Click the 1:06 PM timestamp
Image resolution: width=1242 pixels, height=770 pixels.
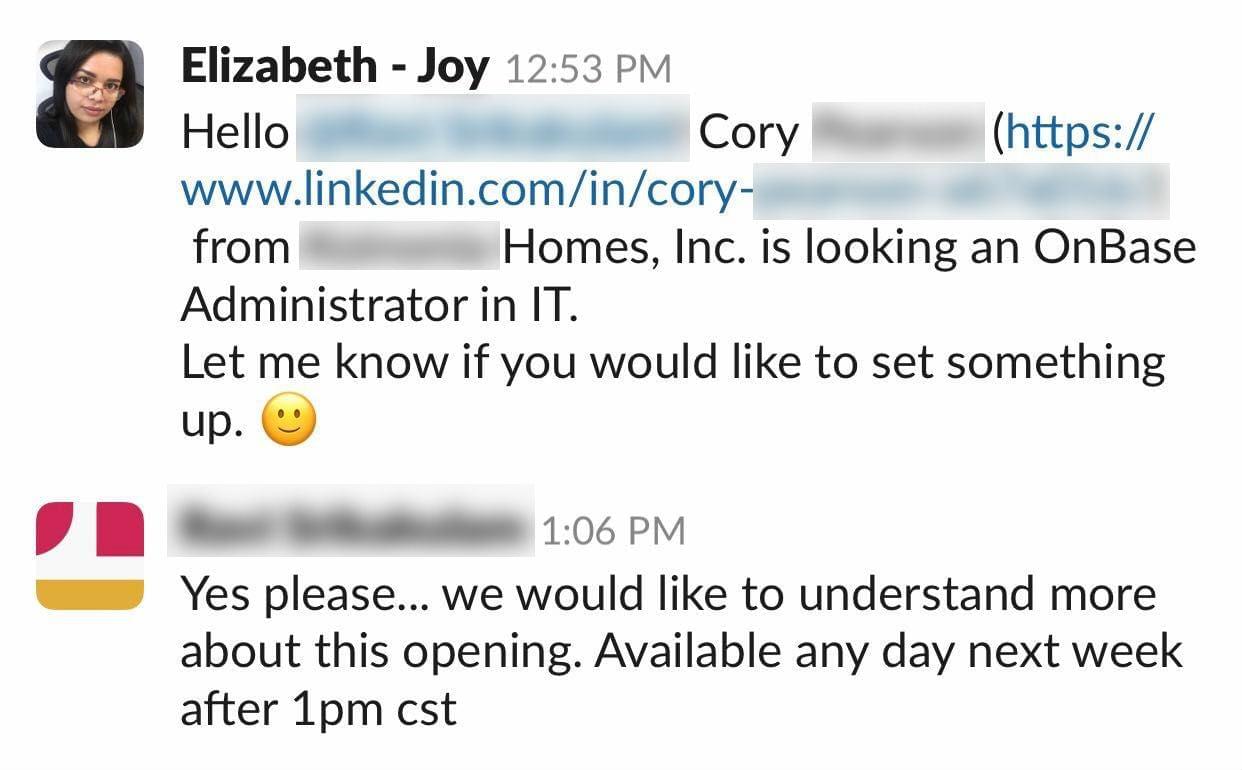pyautogui.click(x=613, y=531)
